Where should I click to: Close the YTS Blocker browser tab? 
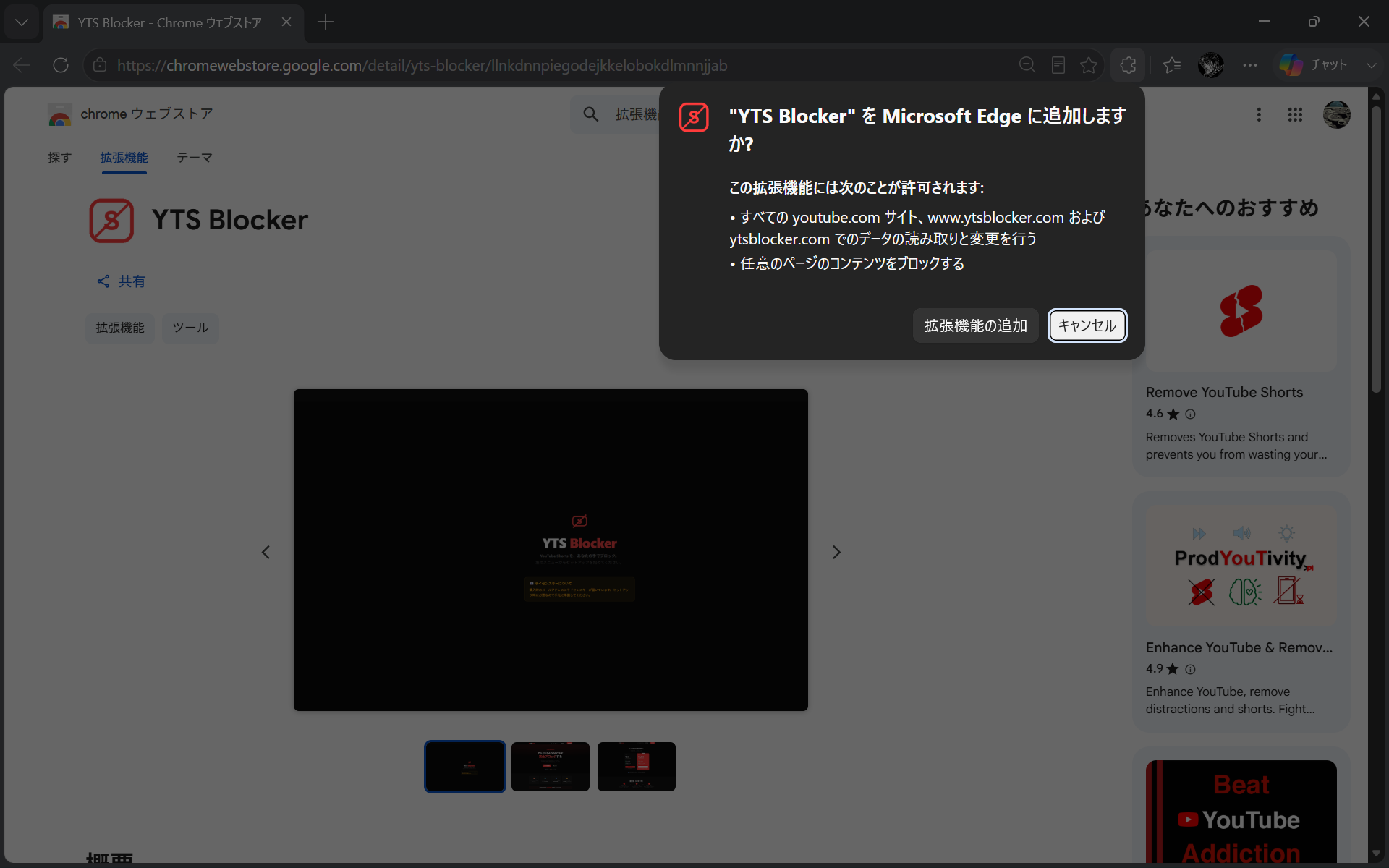click(x=286, y=22)
